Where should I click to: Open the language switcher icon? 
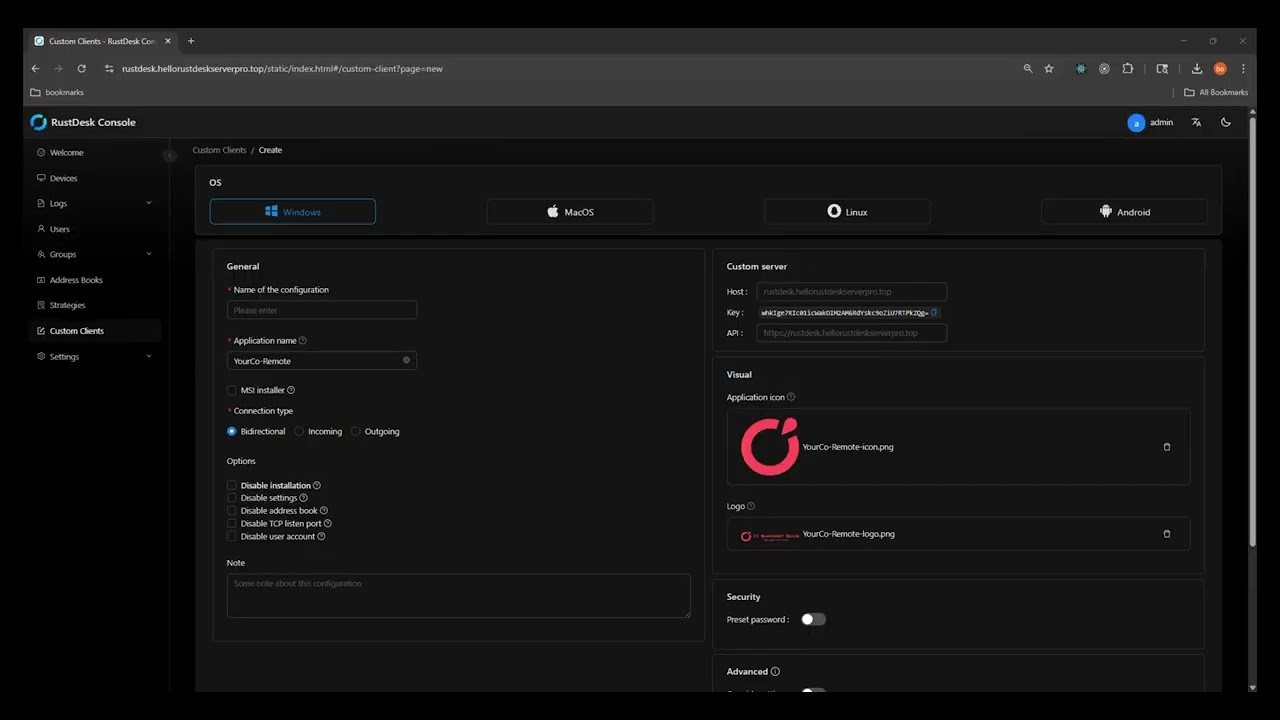point(1196,122)
